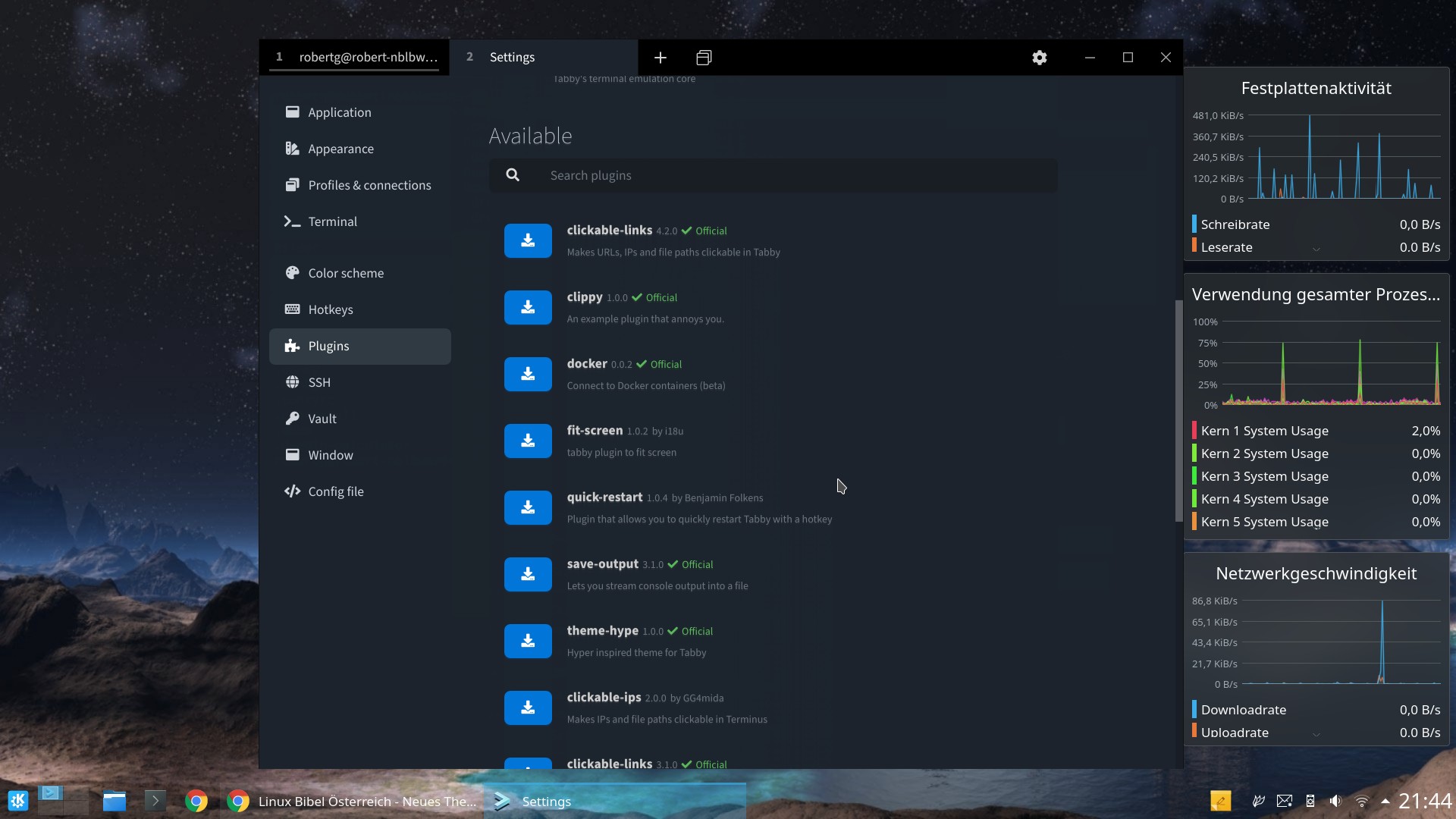This screenshot has width=1456, height=819.
Task: Click the Tabby settings gear icon
Action: (x=1040, y=58)
